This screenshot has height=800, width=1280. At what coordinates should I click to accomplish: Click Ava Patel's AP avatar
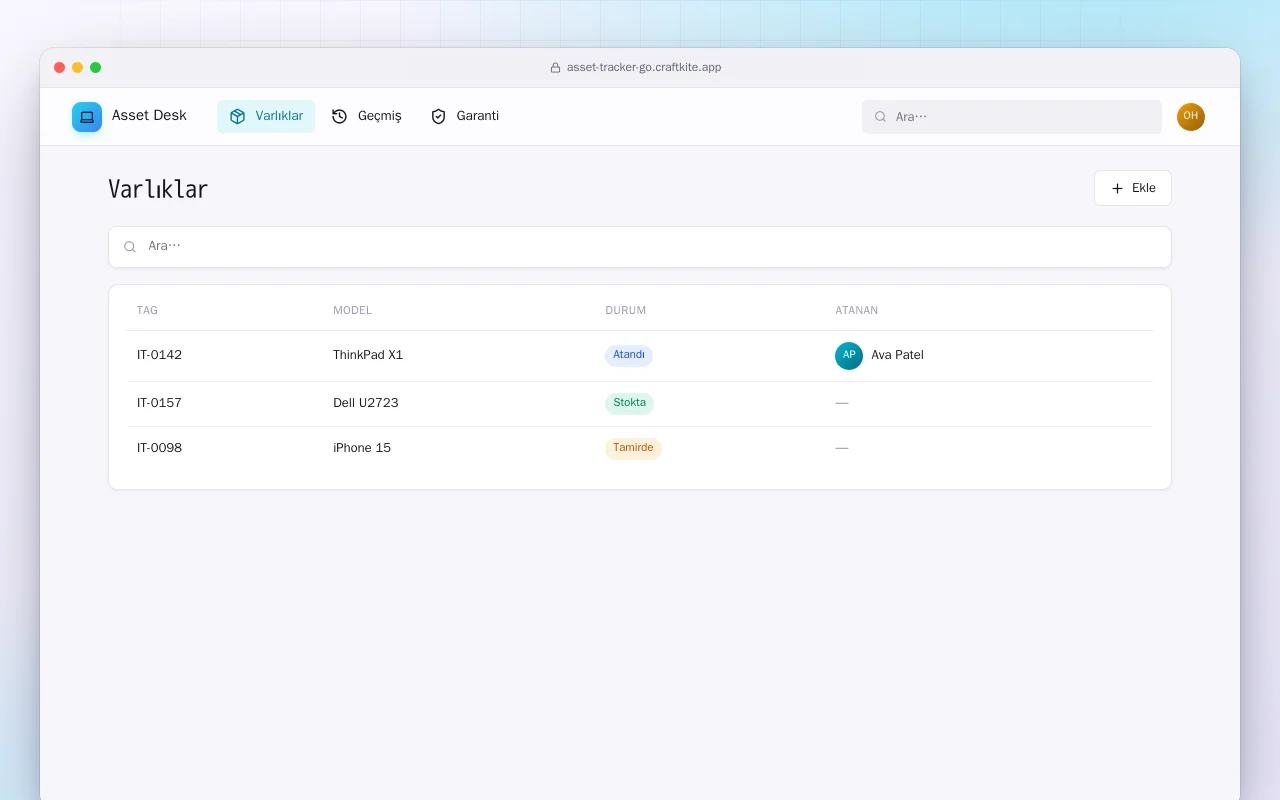pos(849,356)
